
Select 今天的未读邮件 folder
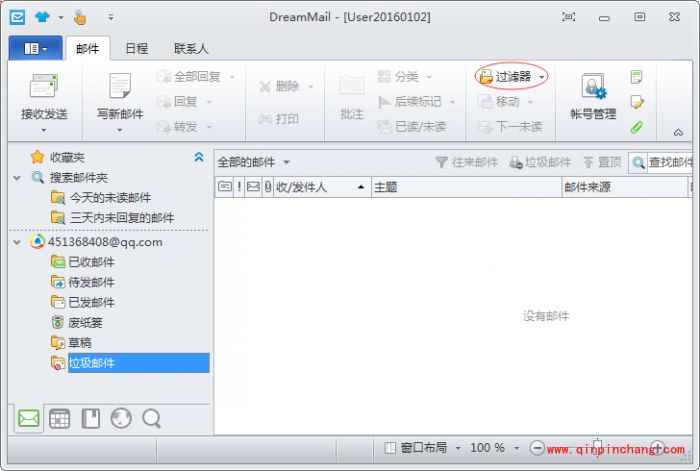pos(101,197)
